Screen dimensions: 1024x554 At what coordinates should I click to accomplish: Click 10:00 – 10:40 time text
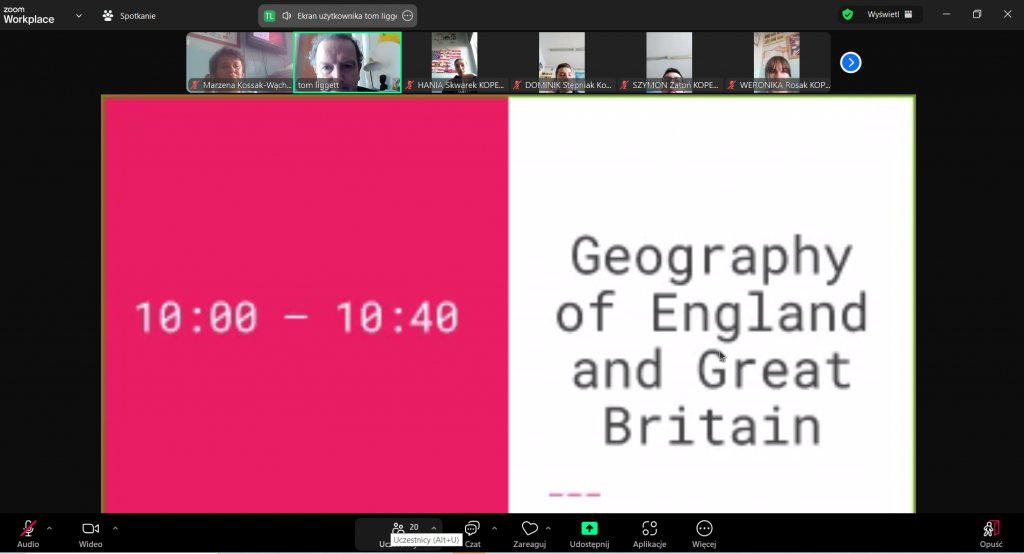pyautogui.click(x=296, y=318)
